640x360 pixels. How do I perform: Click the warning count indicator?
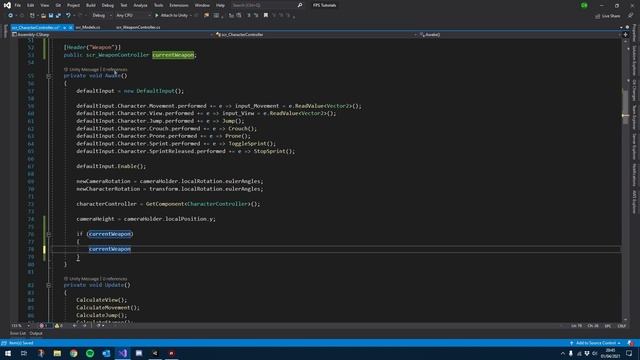59,326
